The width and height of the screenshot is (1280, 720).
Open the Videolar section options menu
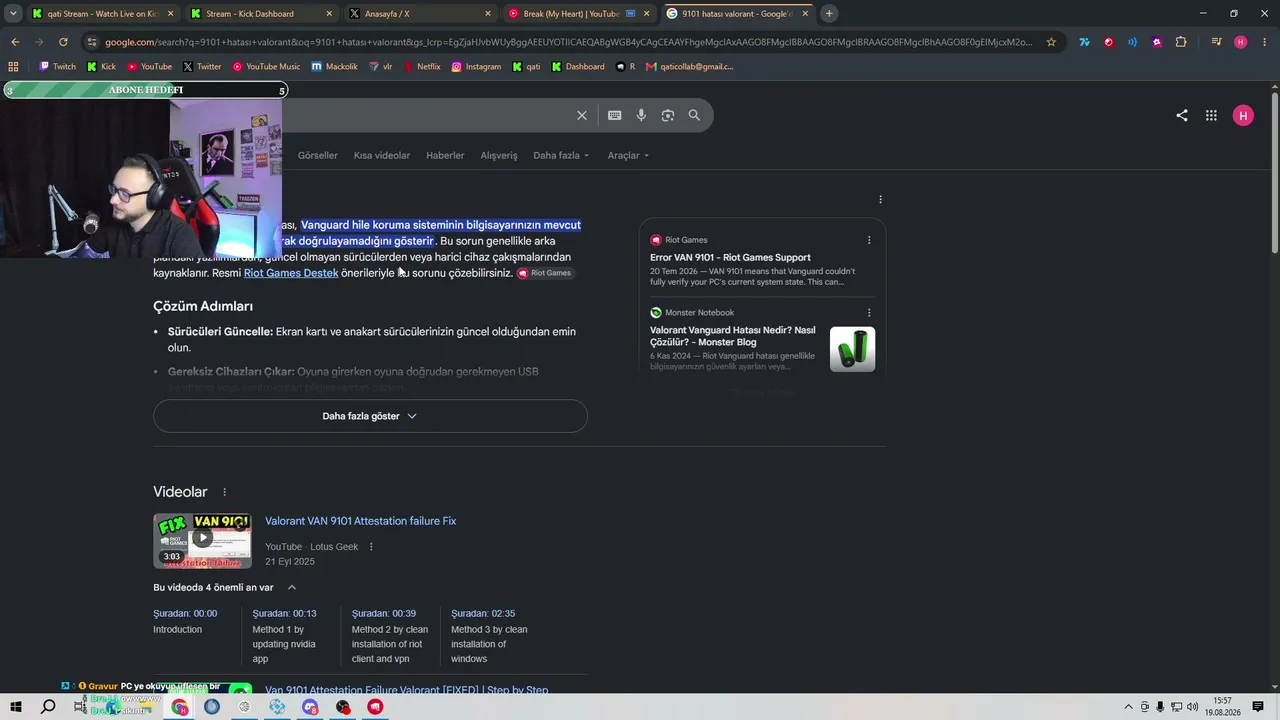click(x=224, y=492)
